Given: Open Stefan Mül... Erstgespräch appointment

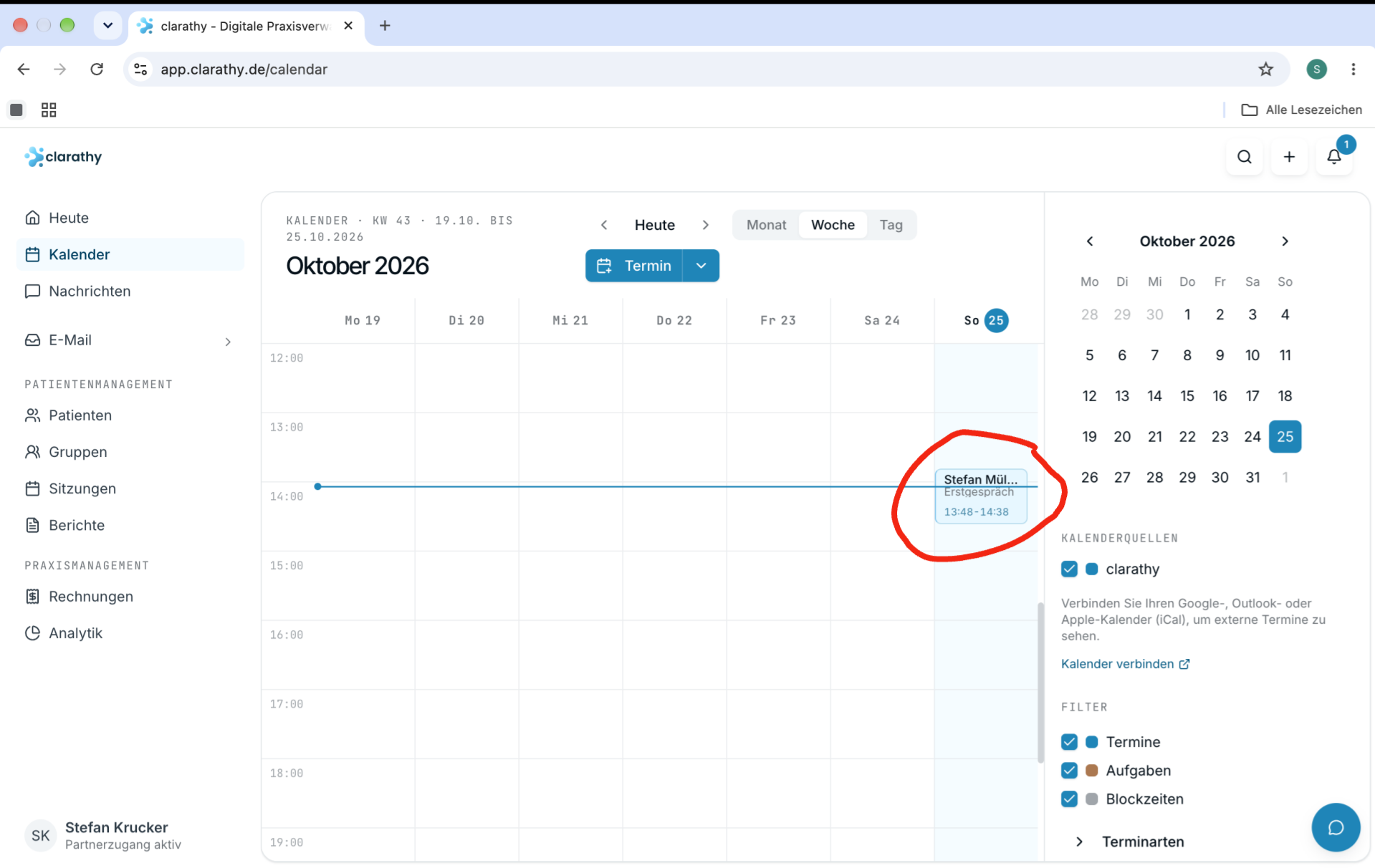Looking at the screenshot, I should 980,496.
